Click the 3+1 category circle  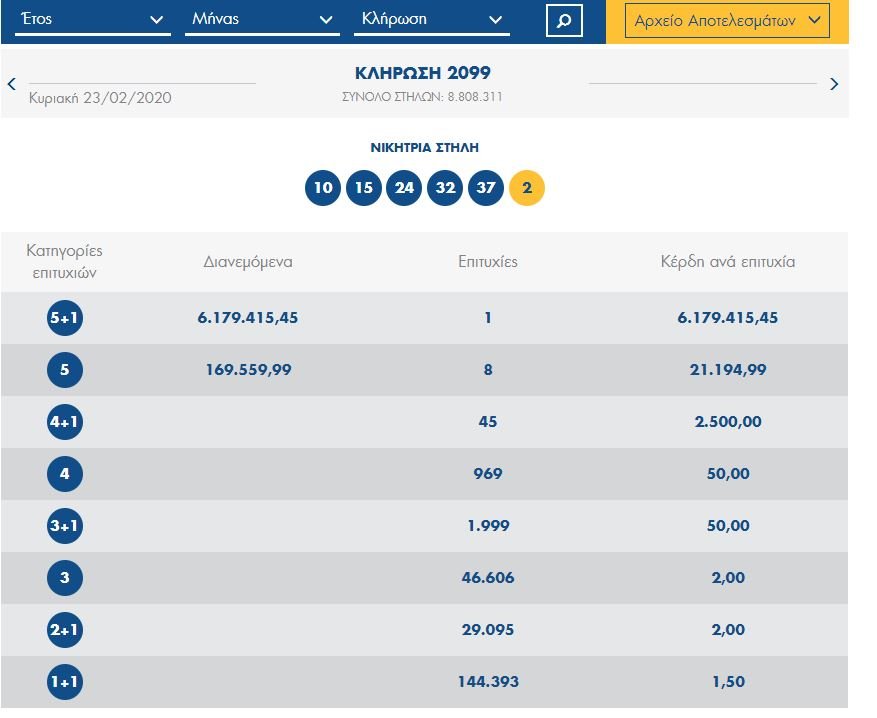click(65, 526)
